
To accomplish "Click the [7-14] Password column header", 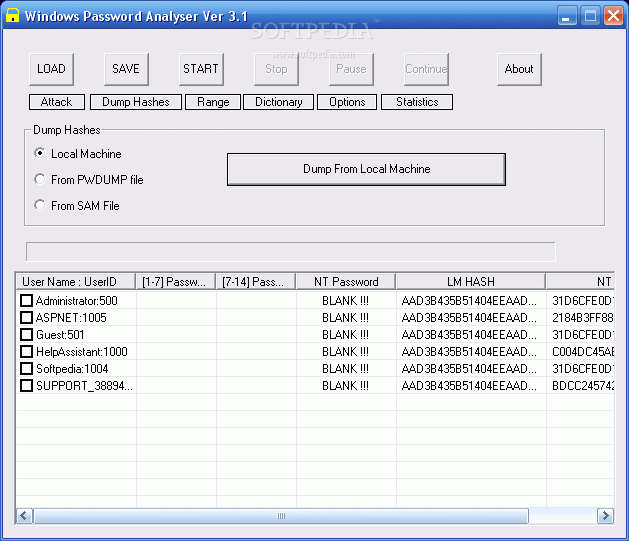I will click(x=256, y=282).
